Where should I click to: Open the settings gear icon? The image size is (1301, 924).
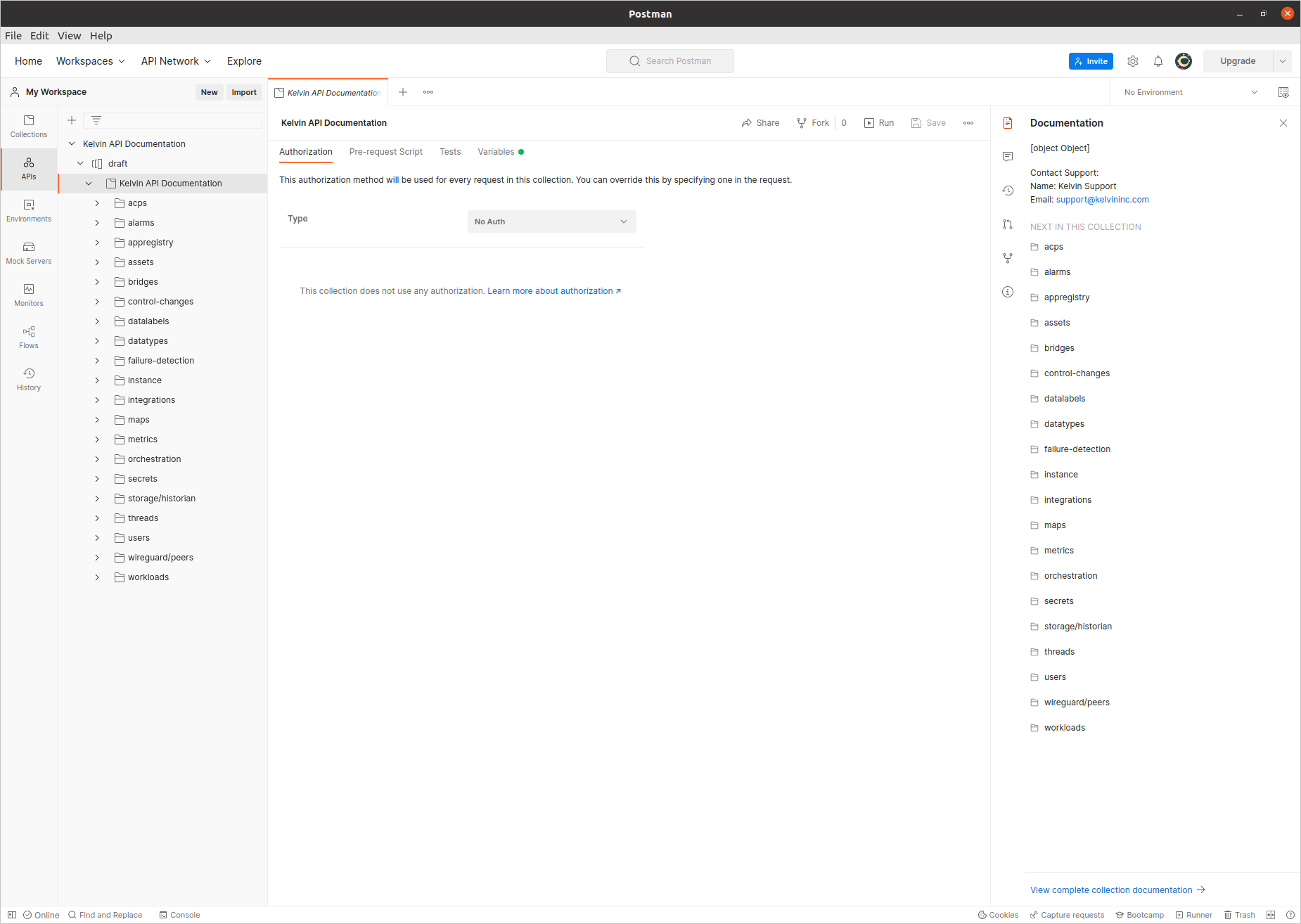[1132, 61]
